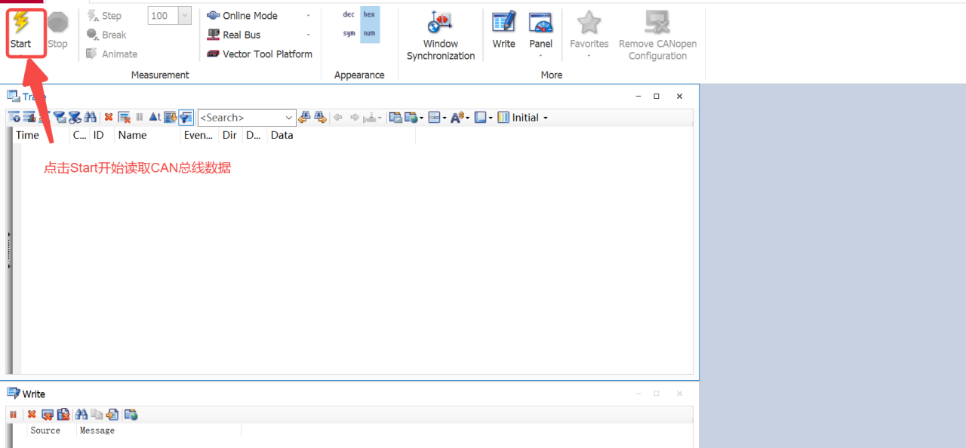Expand the Online Mode dropdown
Screen dimensions: 966x448
pyautogui.click(x=308, y=16)
